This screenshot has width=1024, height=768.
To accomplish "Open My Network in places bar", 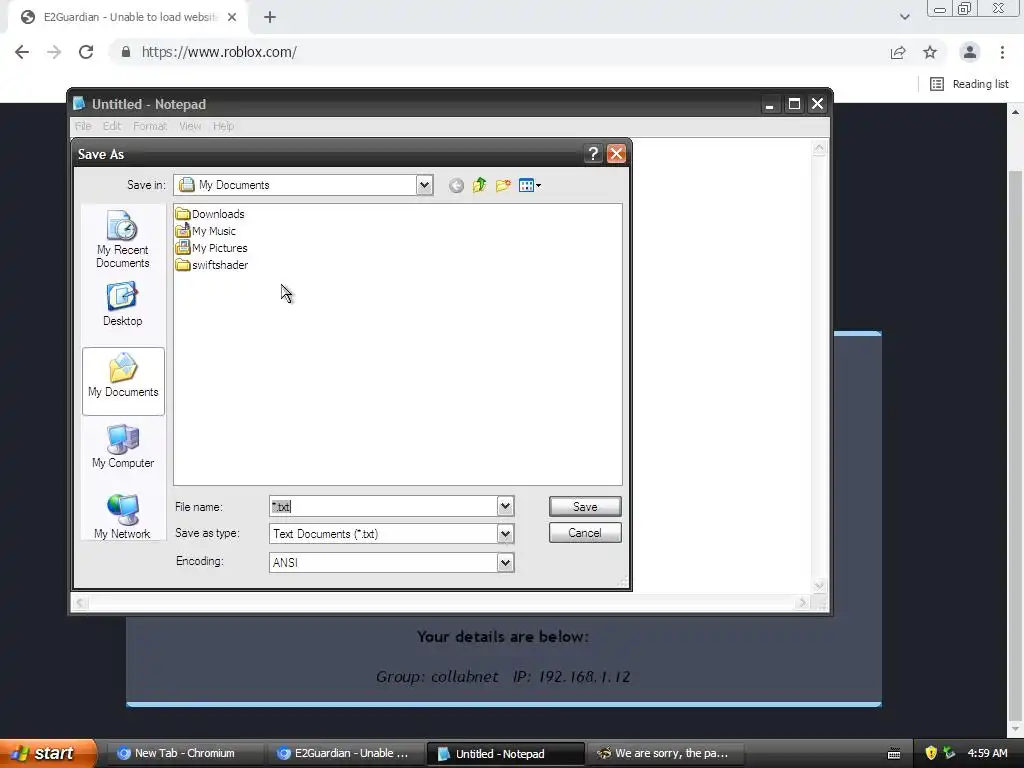I will (123, 517).
